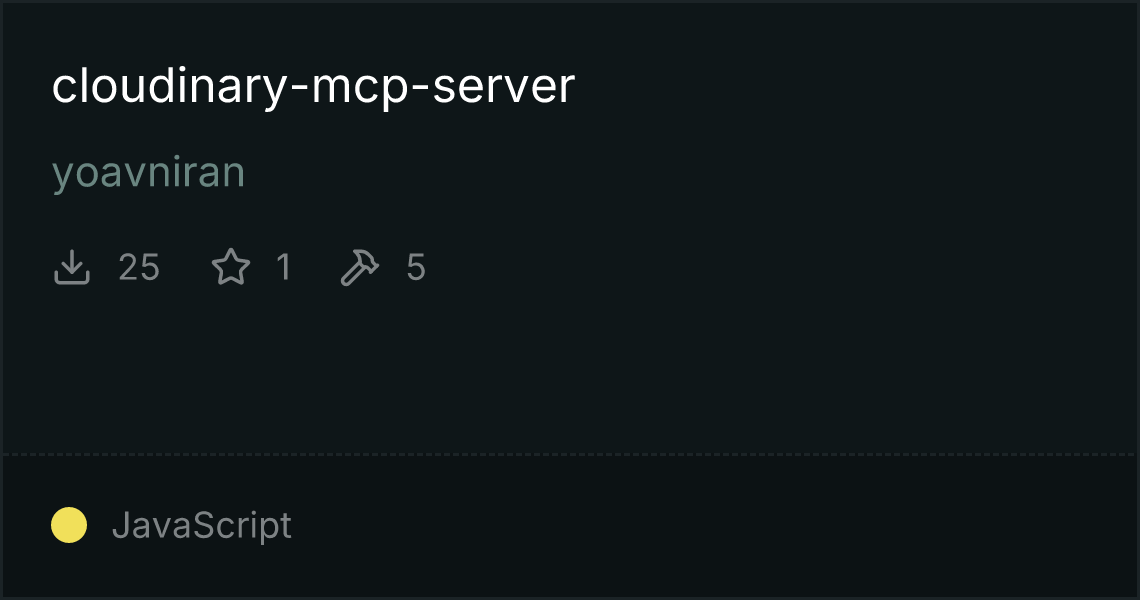Click the download tray arrow icon
The width and height of the screenshot is (1140, 600).
click(x=72, y=267)
